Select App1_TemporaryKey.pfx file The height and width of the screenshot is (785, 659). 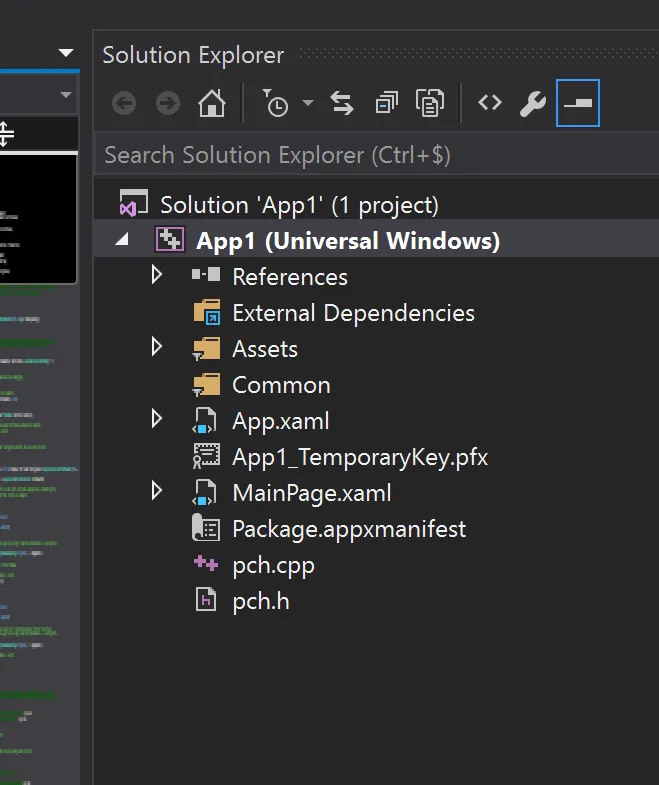pos(360,458)
